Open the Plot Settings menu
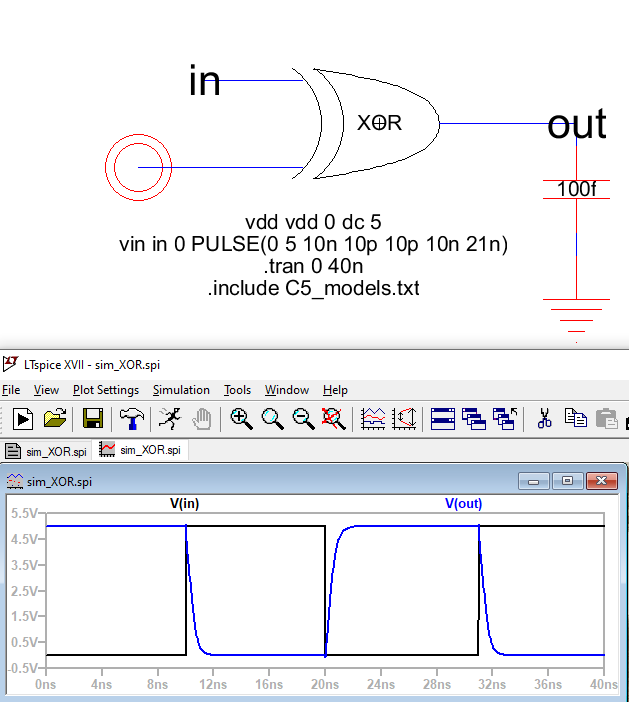The width and height of the screenshot is (629, 702). [106, 390]
